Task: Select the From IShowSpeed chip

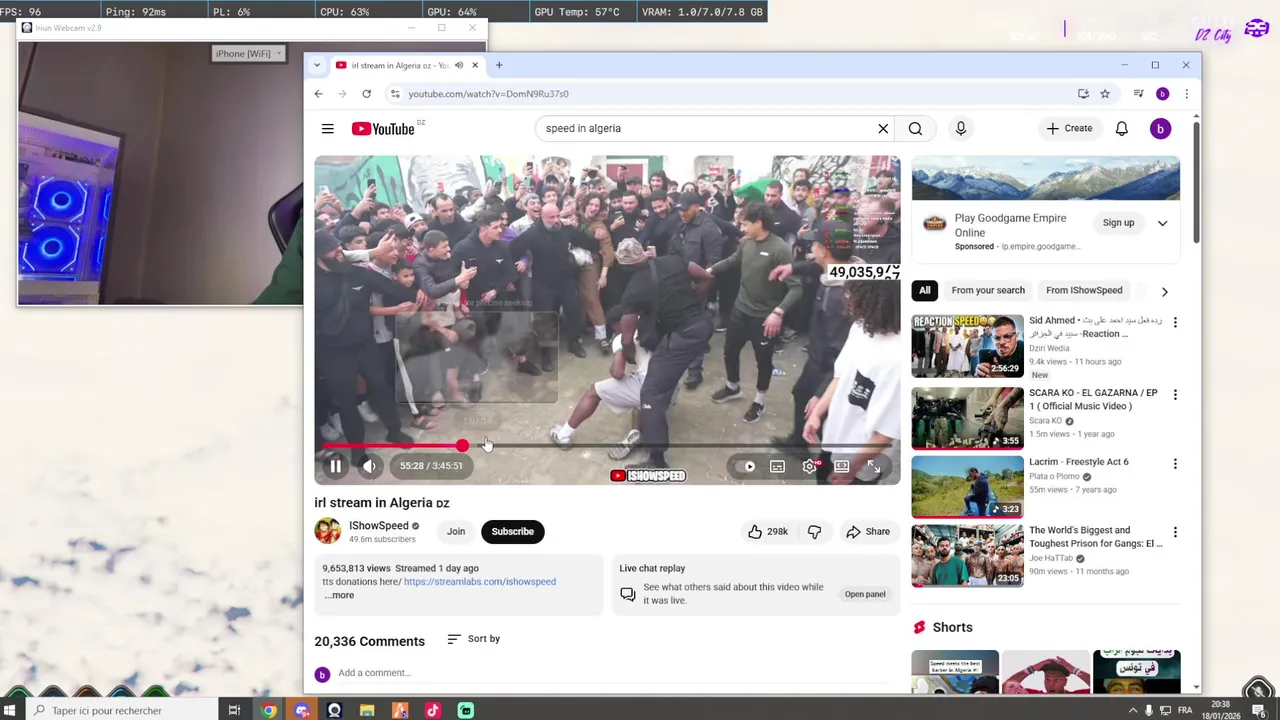Action: (1084, 290)
